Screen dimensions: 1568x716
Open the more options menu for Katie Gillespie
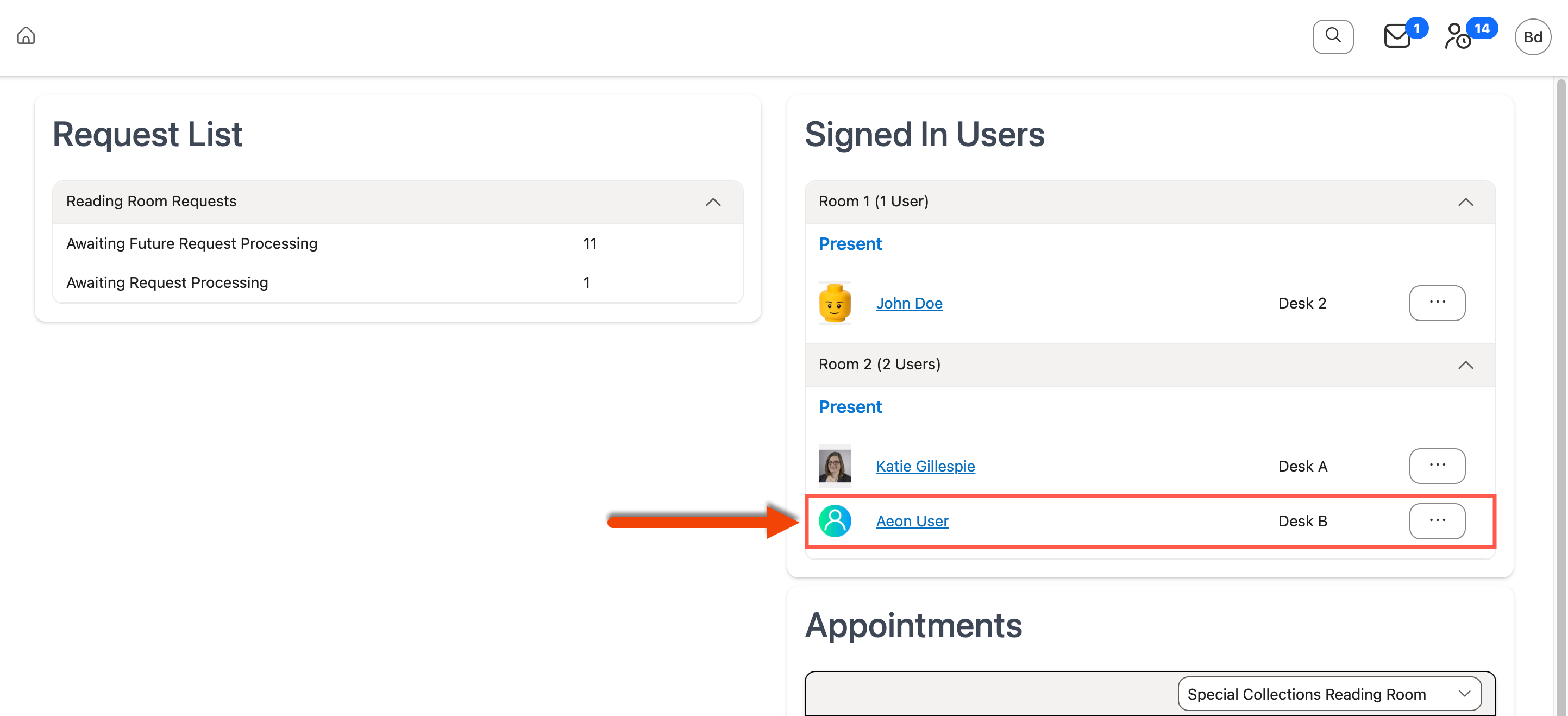pos(1437,466)
